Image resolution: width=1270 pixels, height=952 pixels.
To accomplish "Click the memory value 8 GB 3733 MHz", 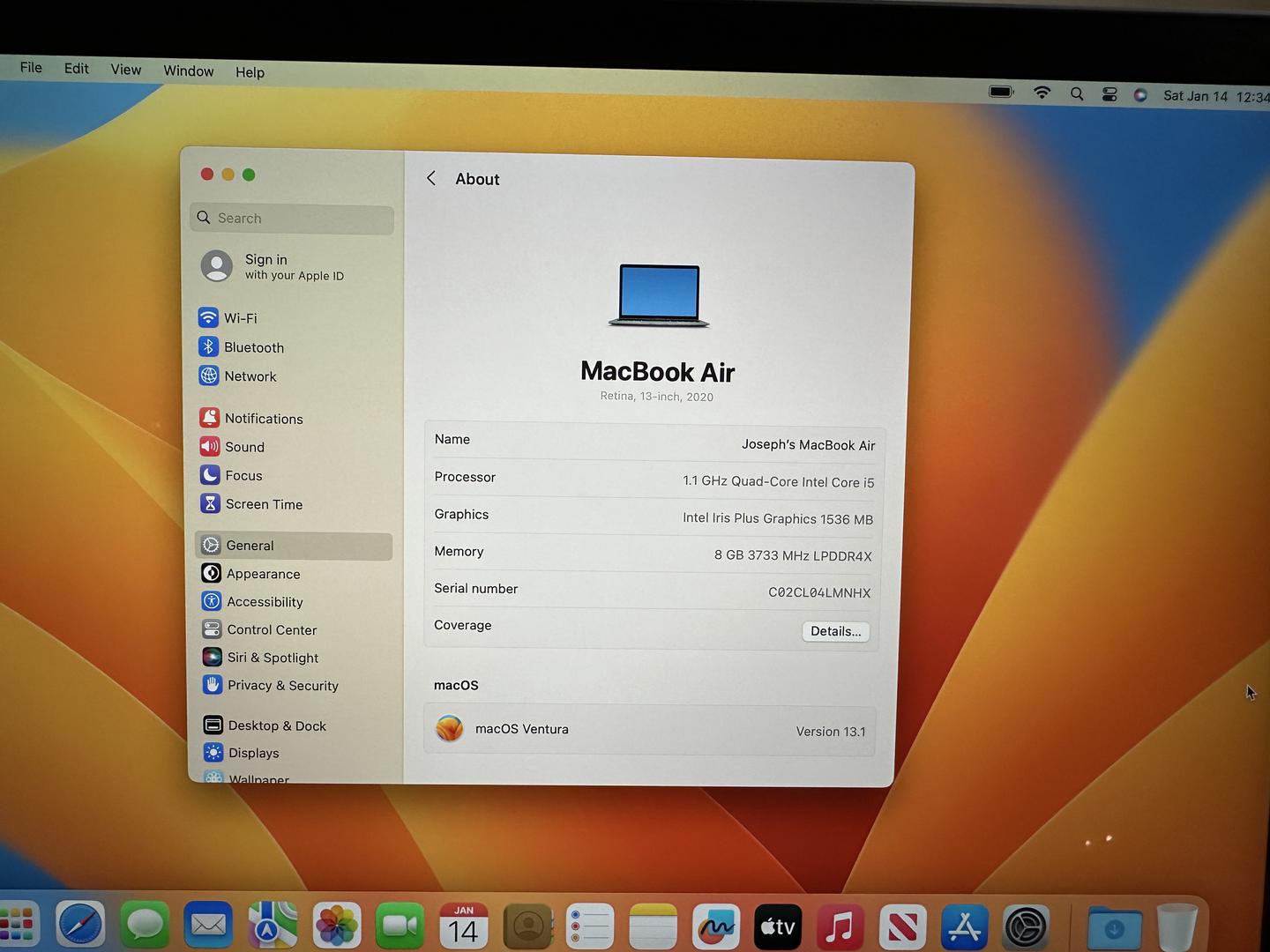I will pyautogui.click(x=793, y=555).
